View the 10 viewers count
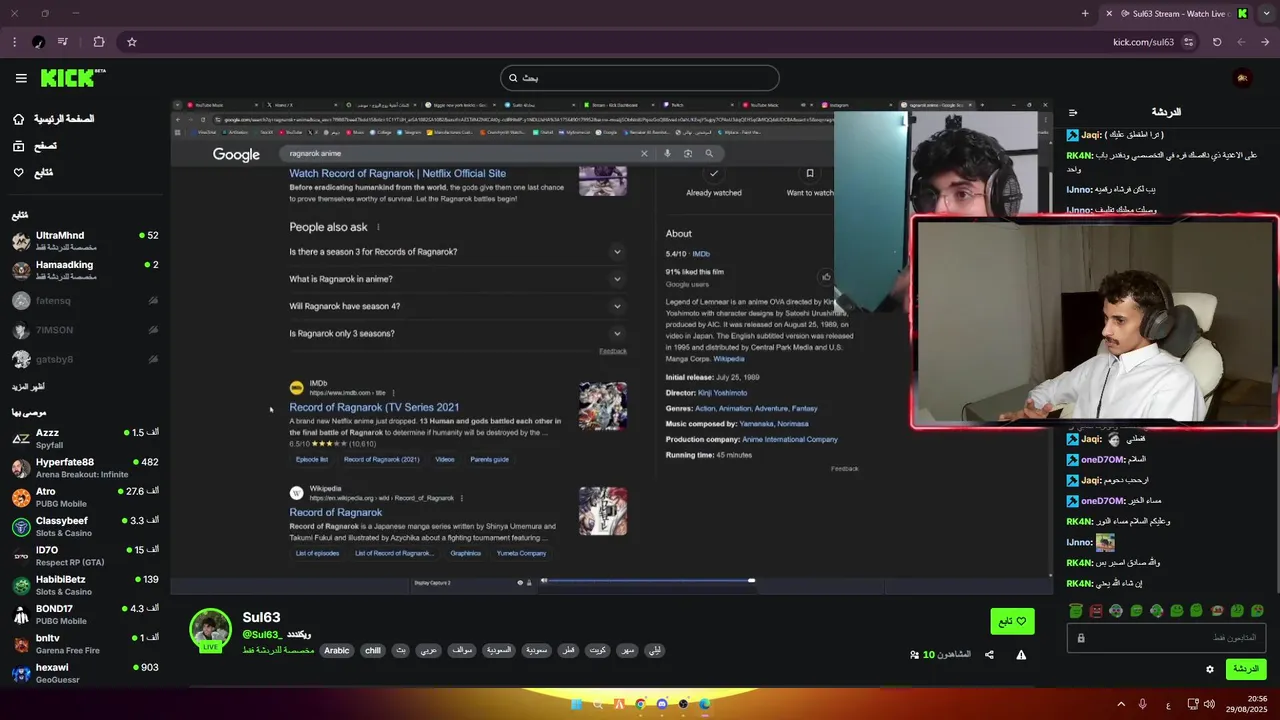The image size is (1280, 720). pyautogui.click(x=940, y=655)
